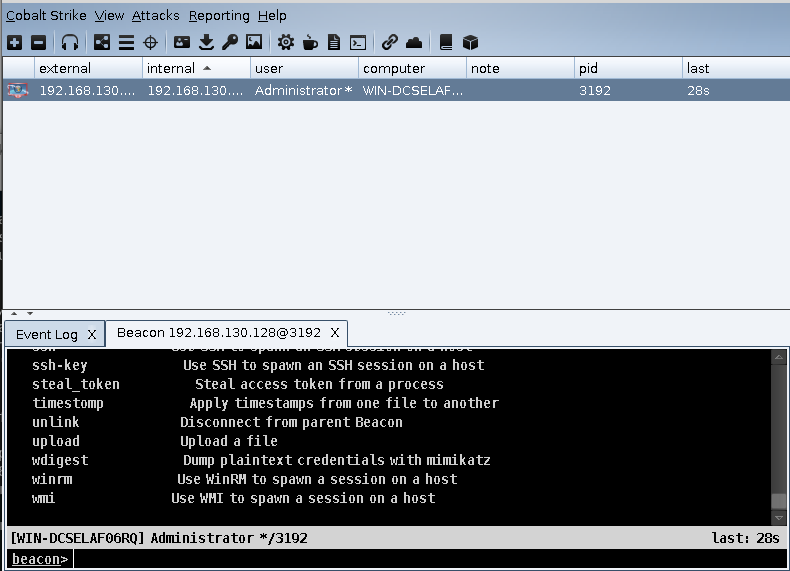Open the Cobalt Strike menu
Image resolution: width=790 pixels, height=571 pixels.
46,16
